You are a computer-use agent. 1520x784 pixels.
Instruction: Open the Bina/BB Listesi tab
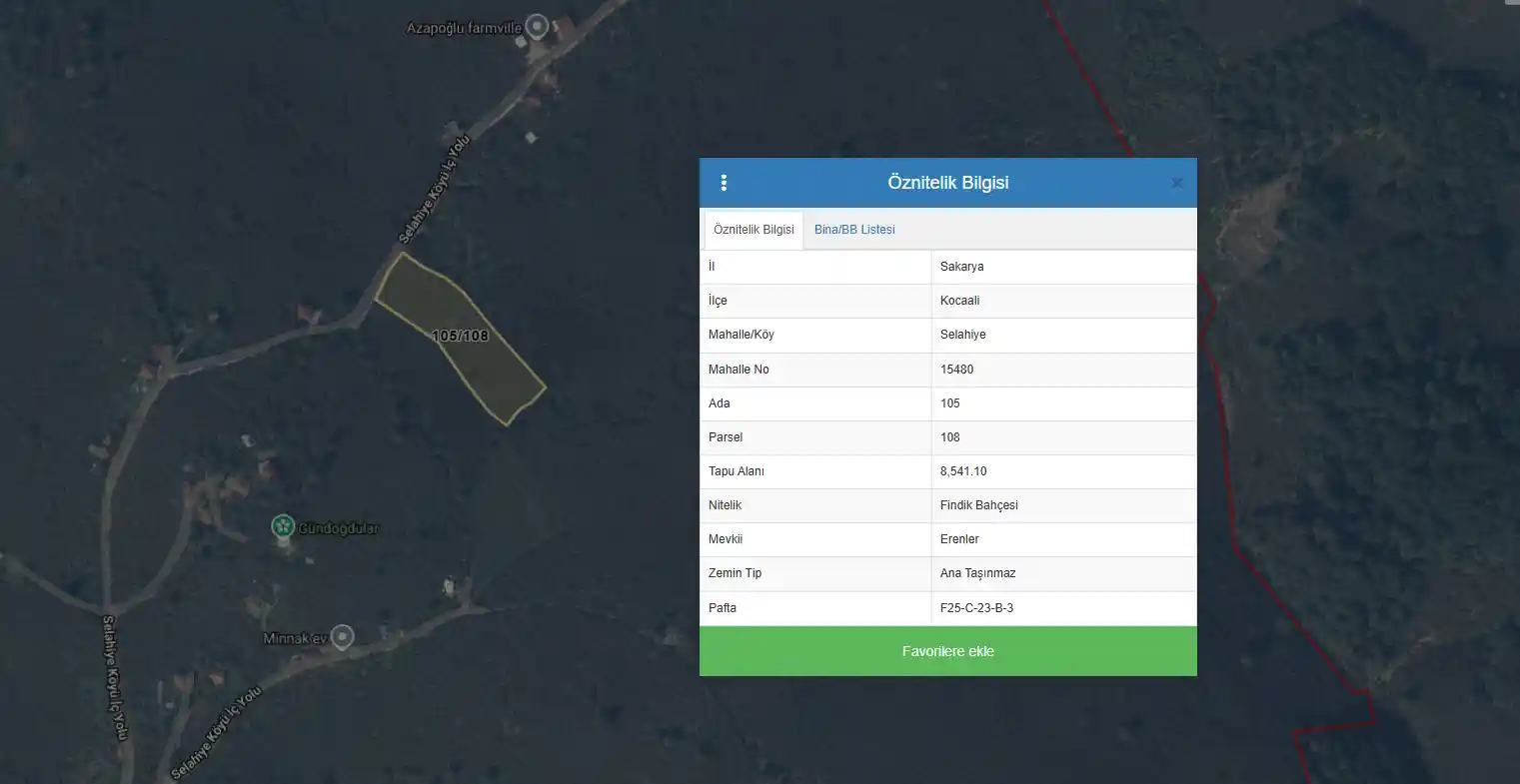pyautogui.click(x=854, y=230)
